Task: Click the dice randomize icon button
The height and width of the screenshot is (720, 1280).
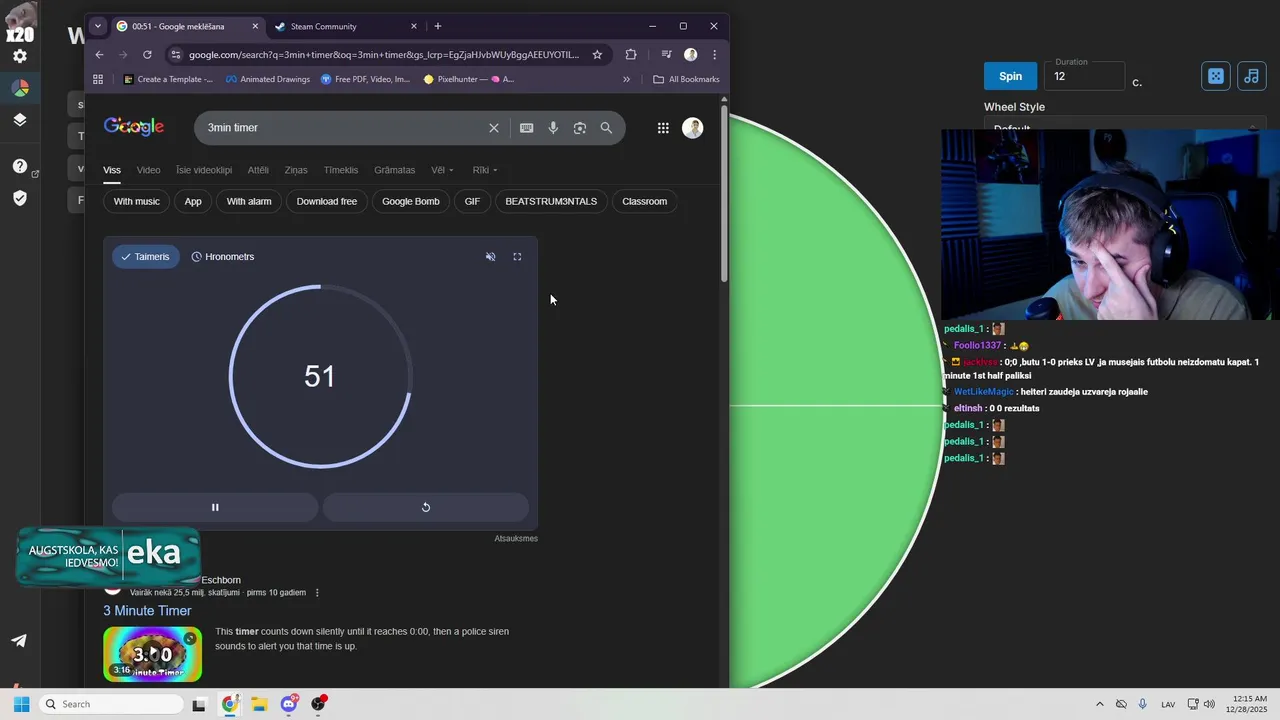Action: tap(1215, 76)
